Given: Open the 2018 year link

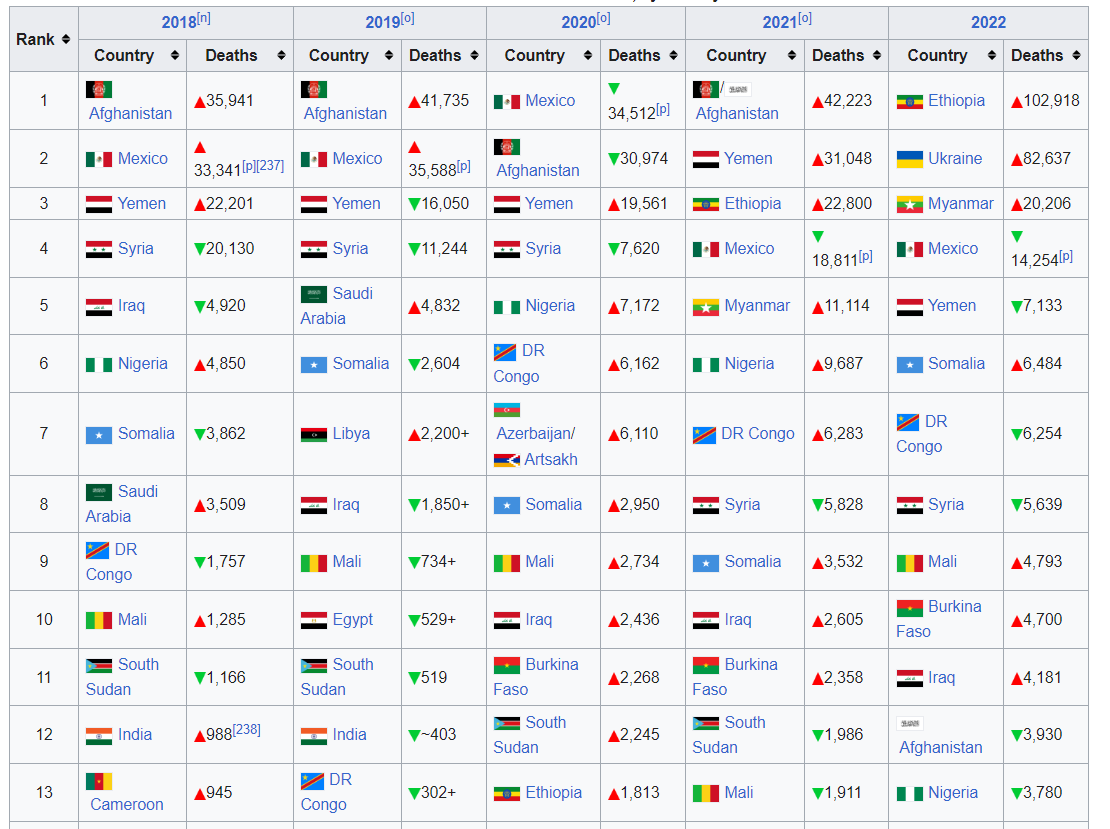Looking at the screenshot, I should pyautogui.click(x=179, y=23).
